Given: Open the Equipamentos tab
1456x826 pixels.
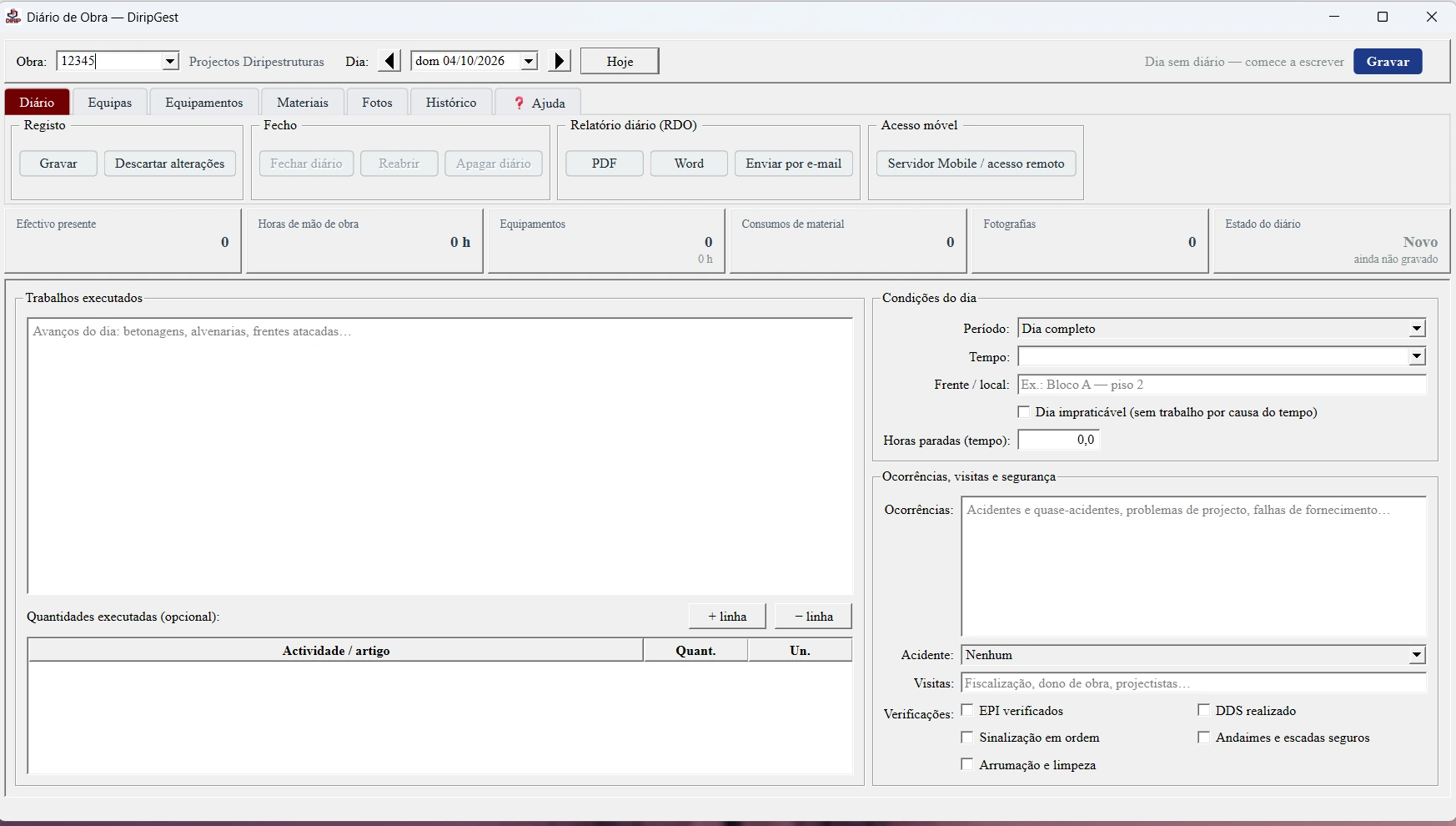Looking at the screenshot, I should tap(204, 103).
